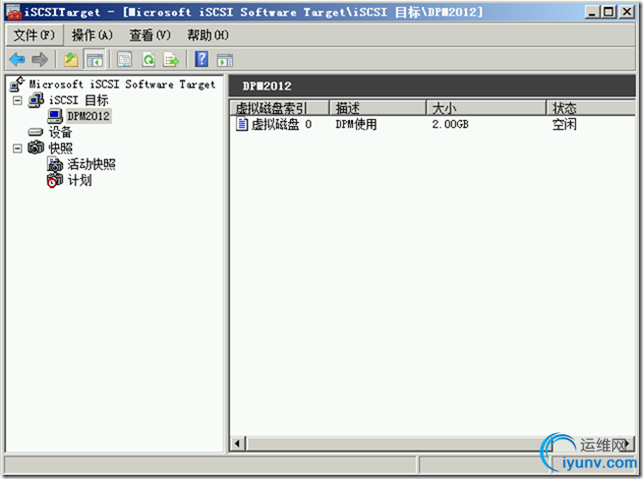Image resolution: width=643 pixels, height=479 pixels.
Task: Collapse the 快照 tree node
Action: (17, 148)
